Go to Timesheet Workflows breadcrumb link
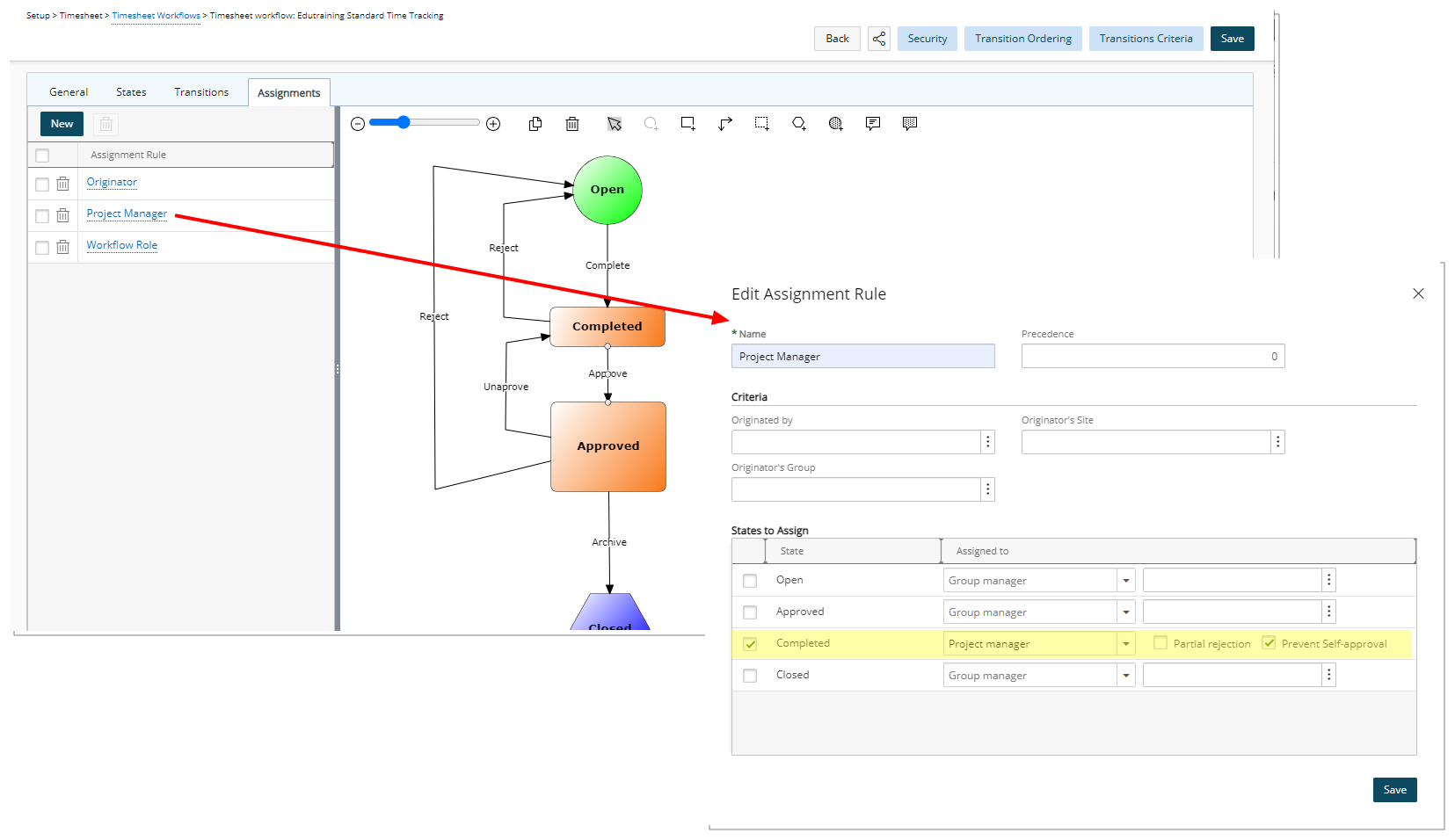Viewport: 1455px width, 840px height. pyautogui.click(x=156, y=16)
